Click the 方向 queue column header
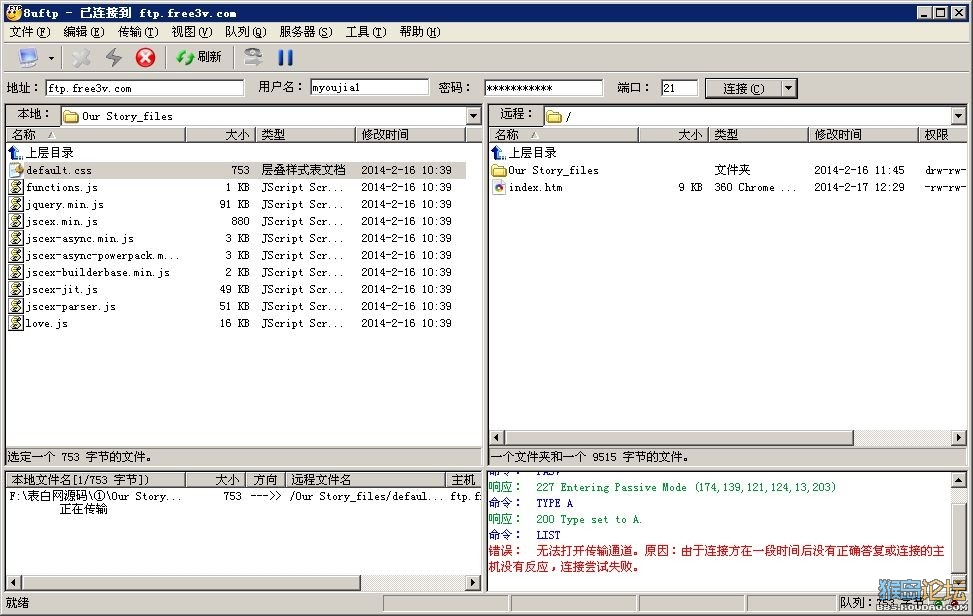973x616 pixels. (x=265, y=480)
